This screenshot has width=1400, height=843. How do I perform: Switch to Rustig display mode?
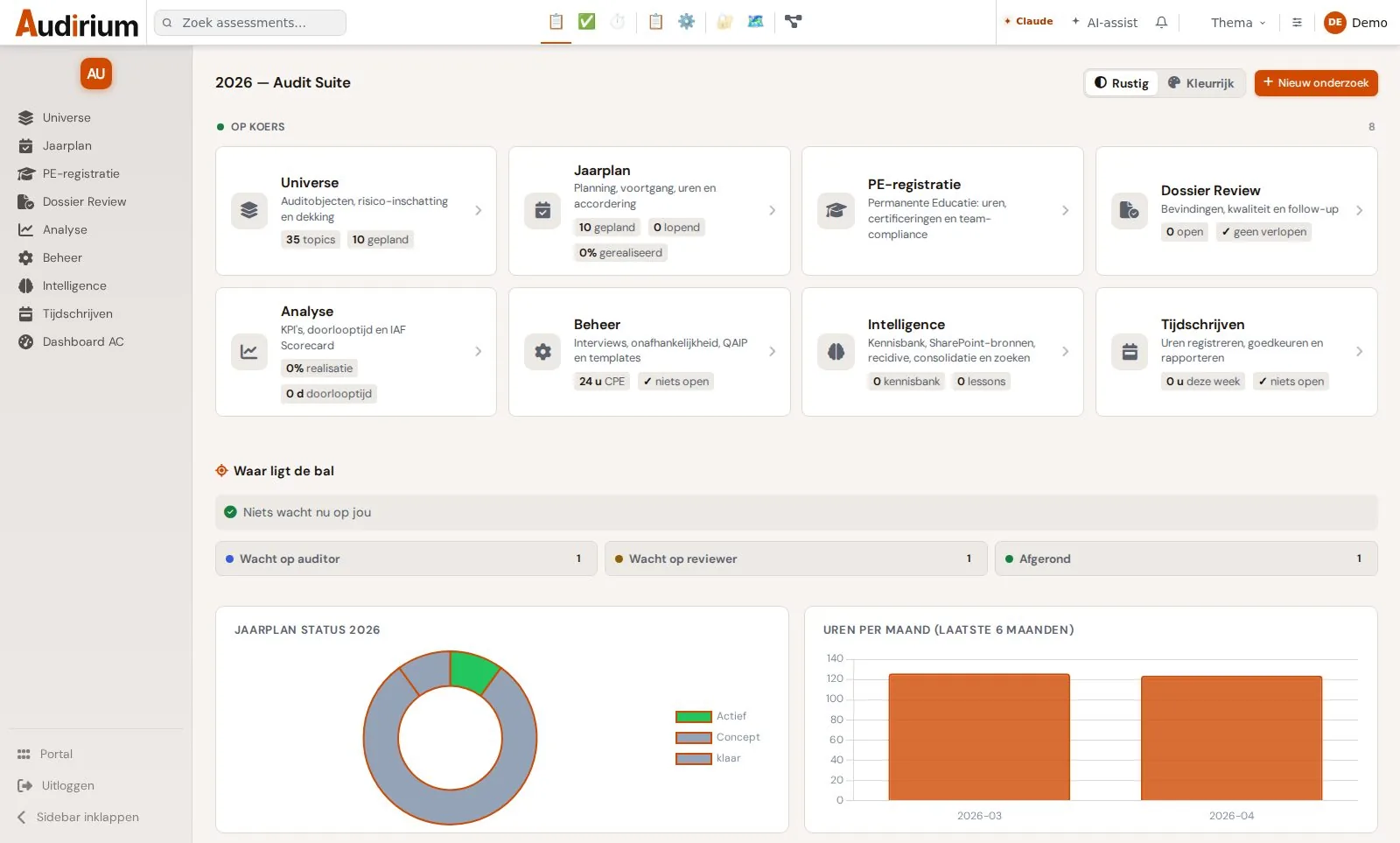(1122, 83)
